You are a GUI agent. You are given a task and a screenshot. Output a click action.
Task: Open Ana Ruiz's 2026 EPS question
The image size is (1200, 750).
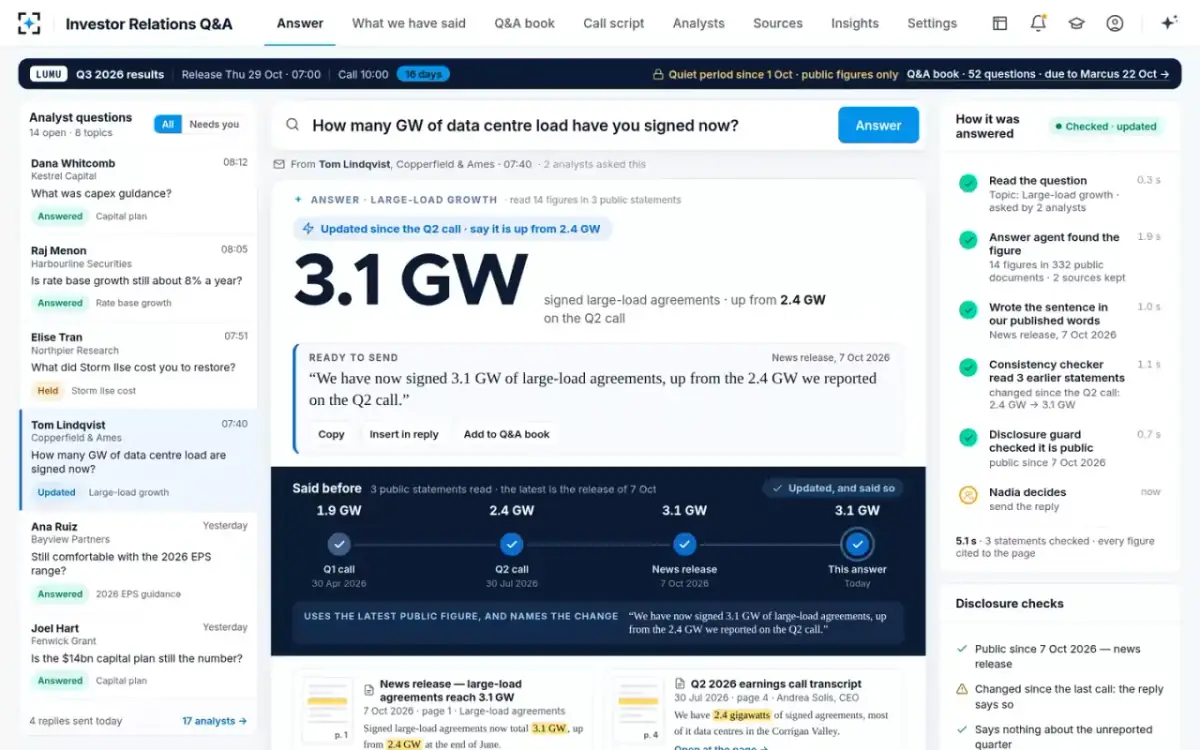click(138, 561)
